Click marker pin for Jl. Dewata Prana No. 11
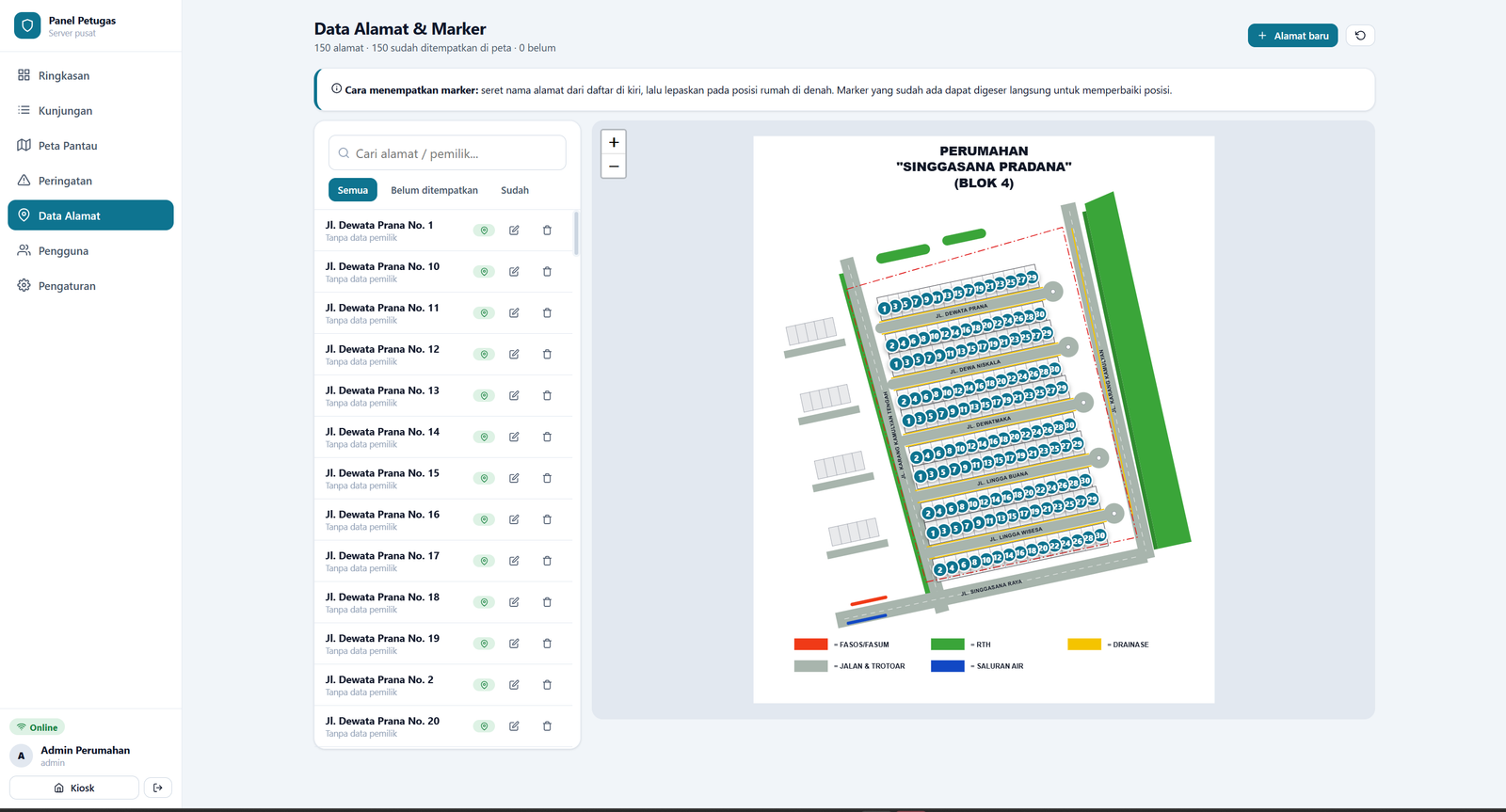 click(484, 313)
